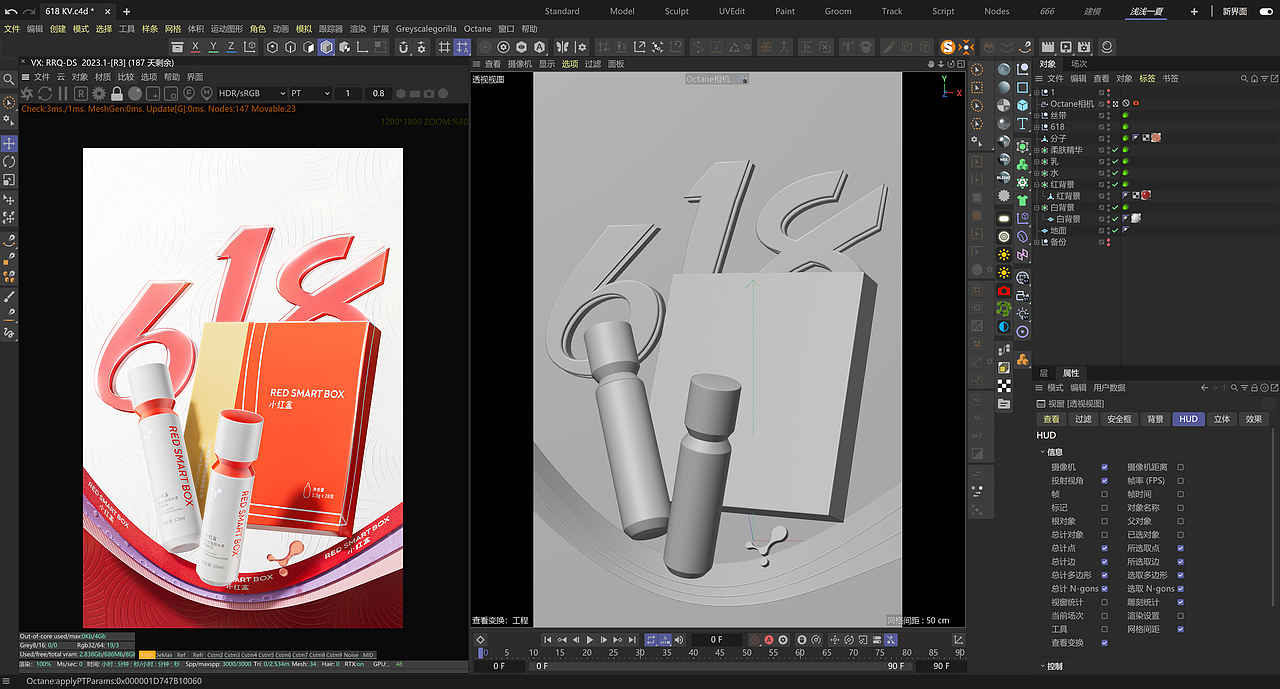The width and height of the screenshot is (1280, 689).
Task: Click the timeline playhead at frame 0
Action: (481, 653)
